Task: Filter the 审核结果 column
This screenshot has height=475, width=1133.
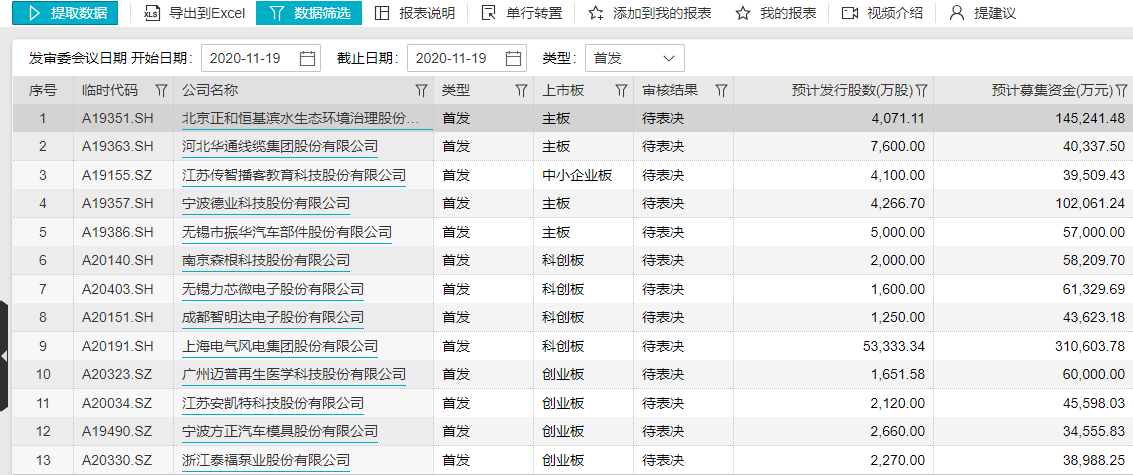Action: point(720,90)
